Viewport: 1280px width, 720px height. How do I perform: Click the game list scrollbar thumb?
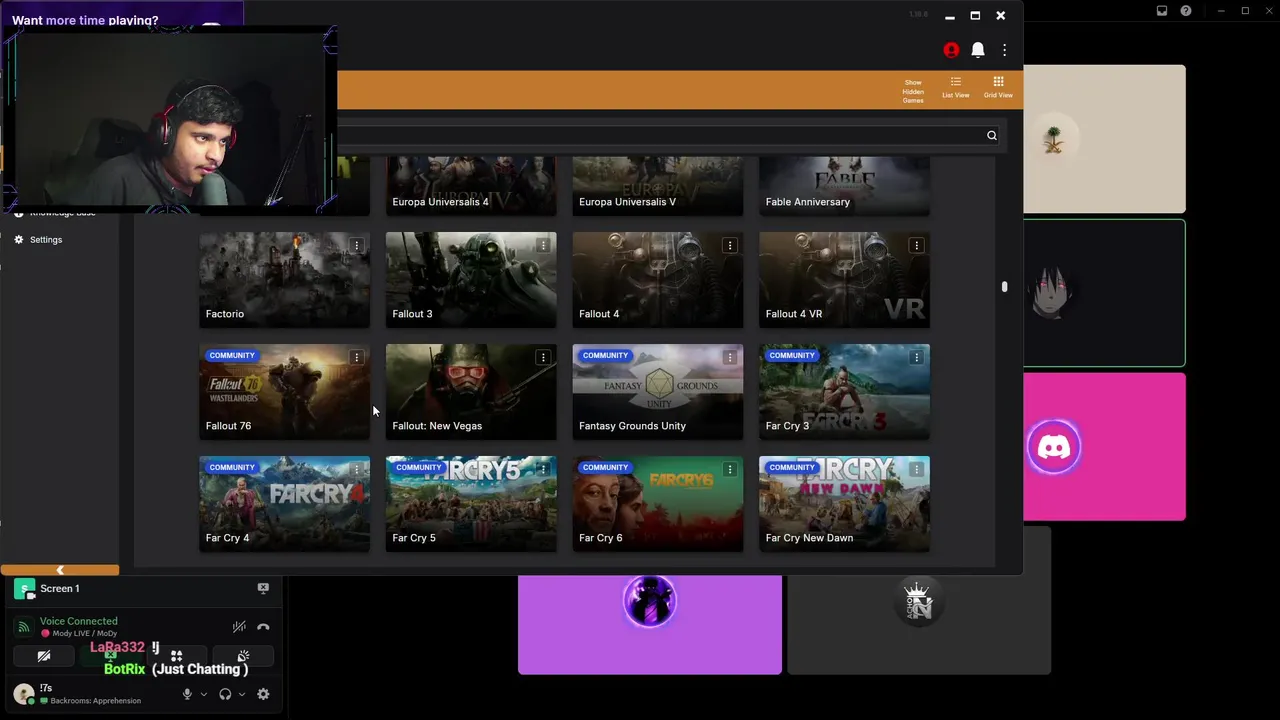1004,287
